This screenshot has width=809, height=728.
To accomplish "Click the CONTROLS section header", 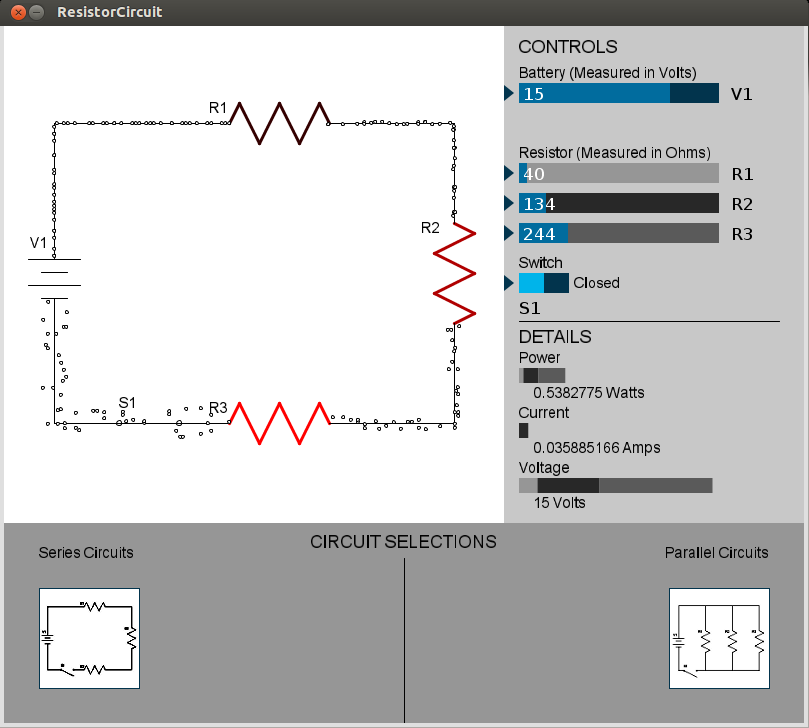I will [x=567, y=46].
